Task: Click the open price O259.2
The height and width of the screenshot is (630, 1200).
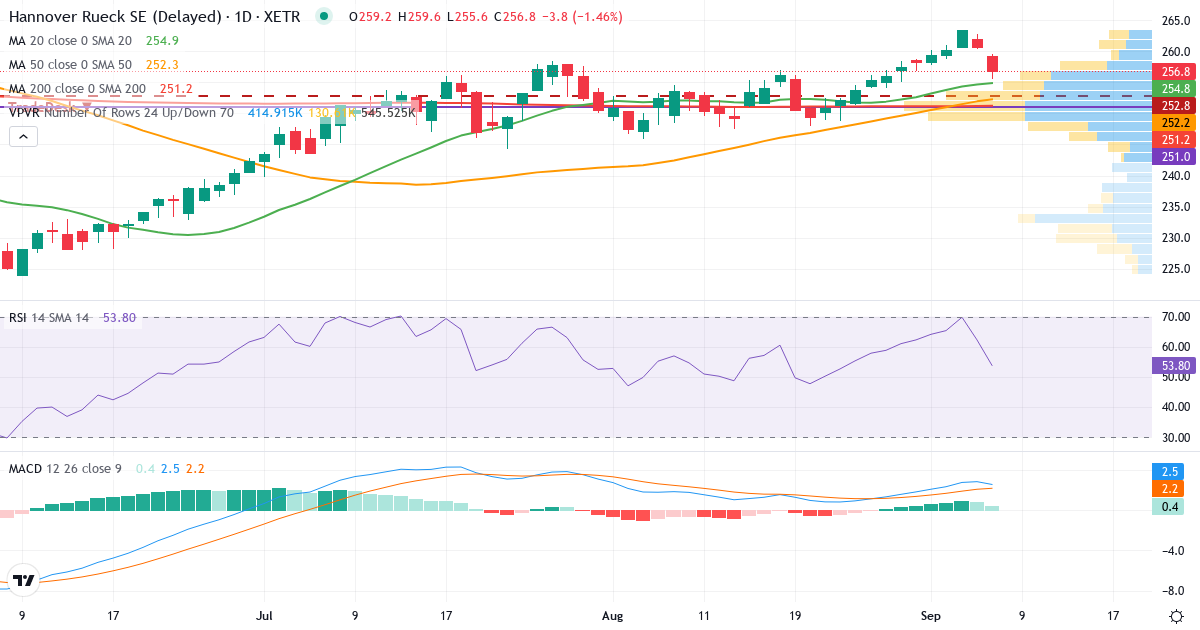Action: click(370, 17)
